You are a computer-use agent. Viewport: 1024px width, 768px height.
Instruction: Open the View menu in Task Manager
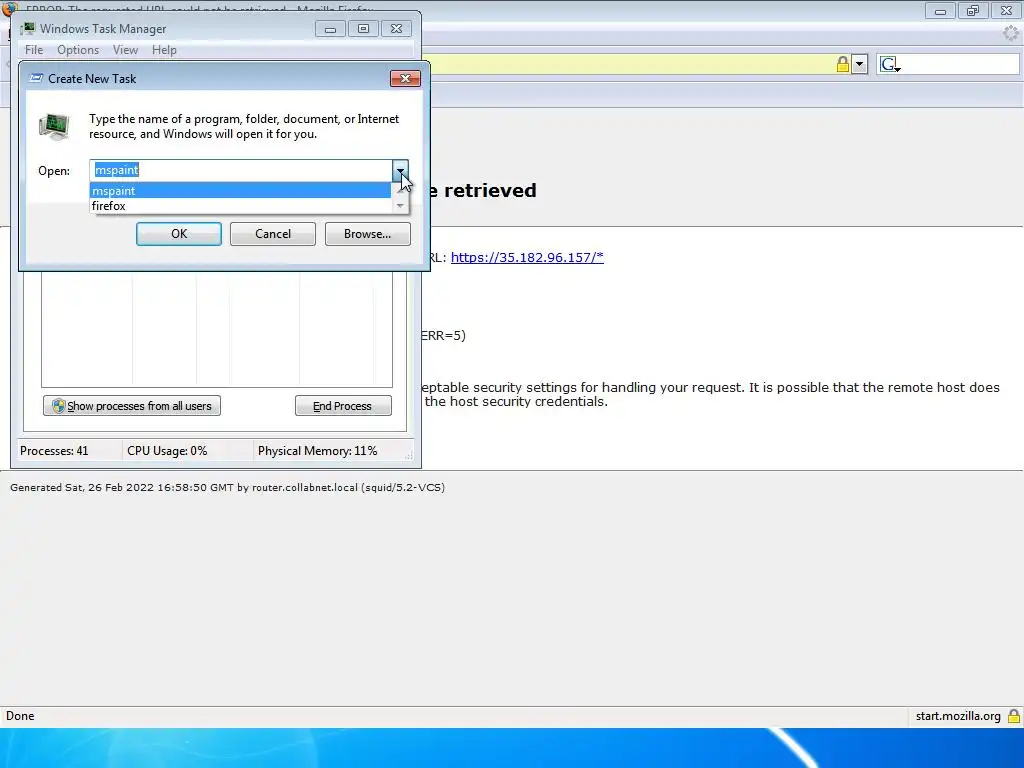125,50
